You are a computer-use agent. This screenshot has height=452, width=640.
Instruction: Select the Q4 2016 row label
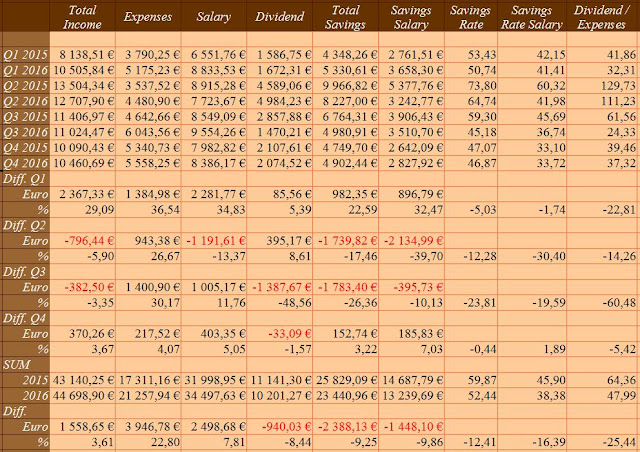[x=25, y=163]
